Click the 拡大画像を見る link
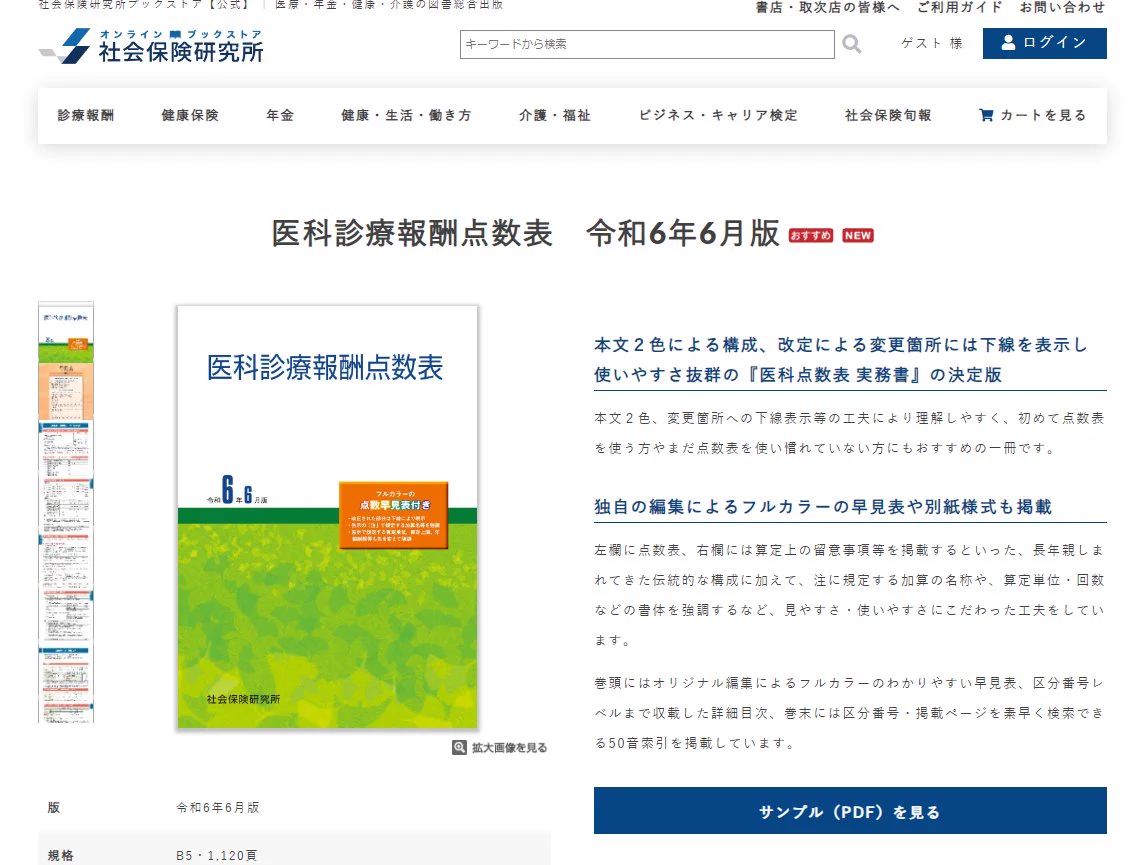 [499, 747]
